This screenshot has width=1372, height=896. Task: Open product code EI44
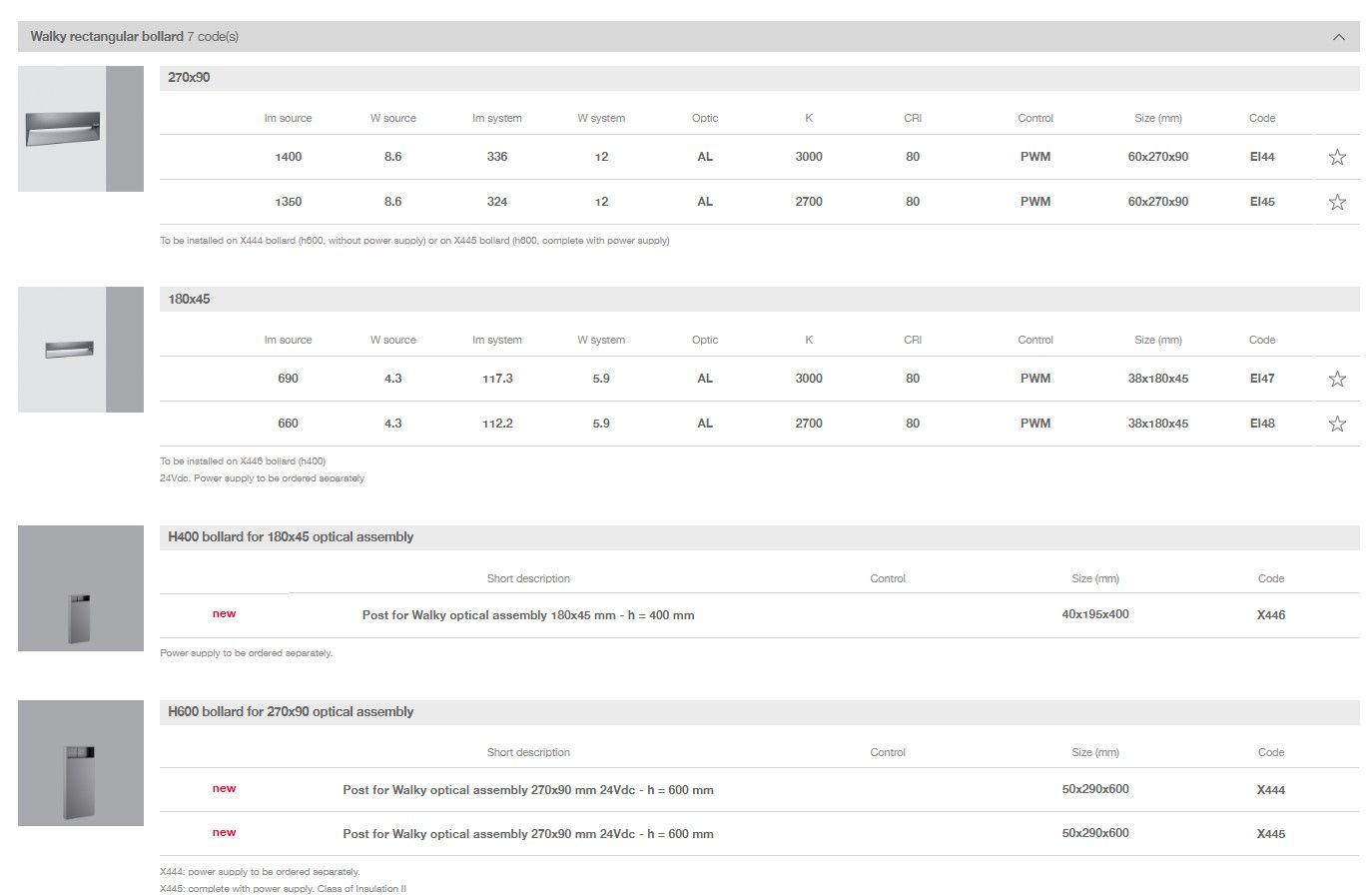pyautogui.click(x=1262, y=157)
